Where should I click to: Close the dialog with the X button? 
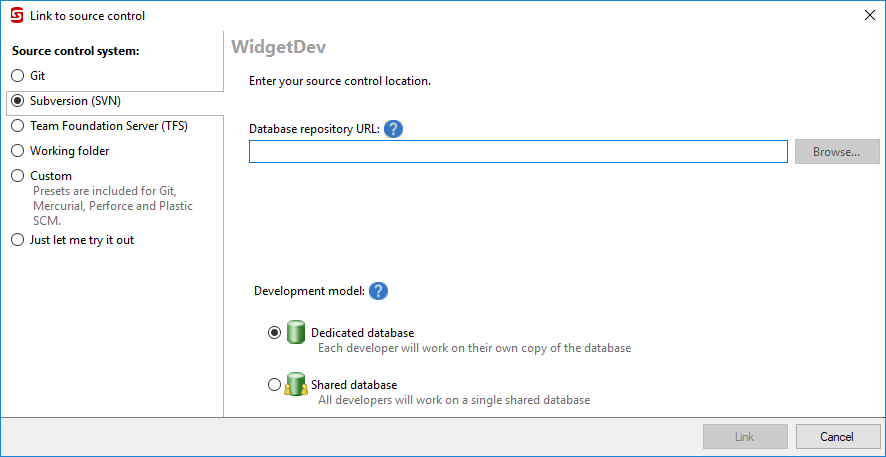pyautogui.click(x=870, y=15)
